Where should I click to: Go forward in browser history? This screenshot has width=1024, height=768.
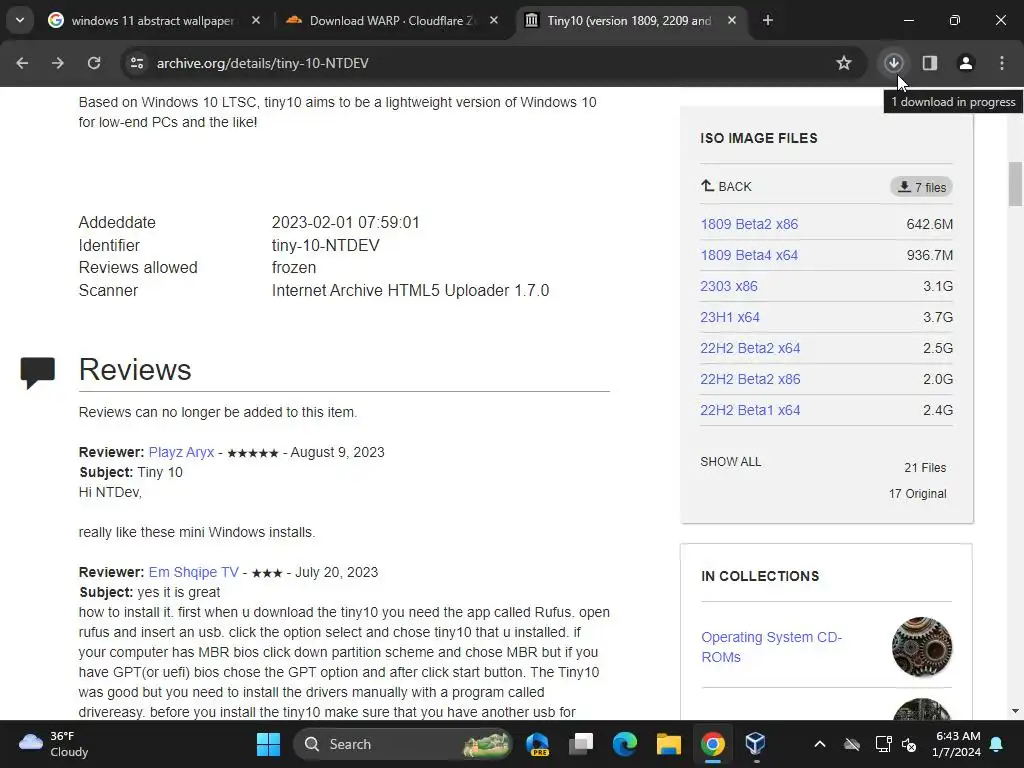pos(58,63)
